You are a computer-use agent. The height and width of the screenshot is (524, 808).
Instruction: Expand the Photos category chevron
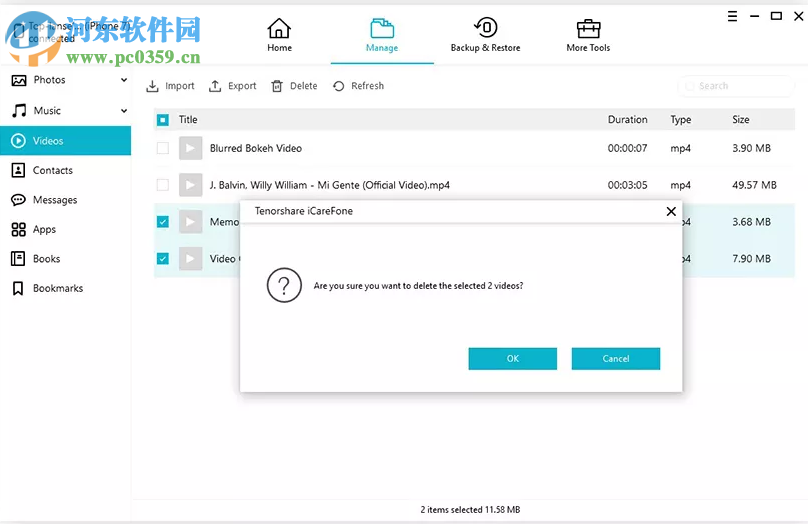[x=124, y=80]
